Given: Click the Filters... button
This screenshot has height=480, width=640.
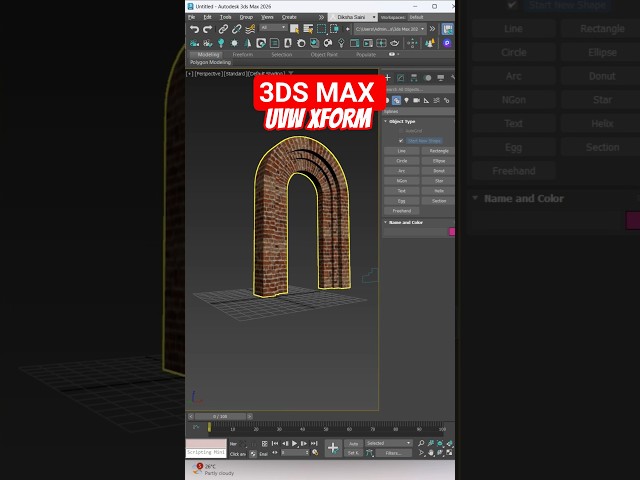Looking at the screenshot, I should 393,453.
